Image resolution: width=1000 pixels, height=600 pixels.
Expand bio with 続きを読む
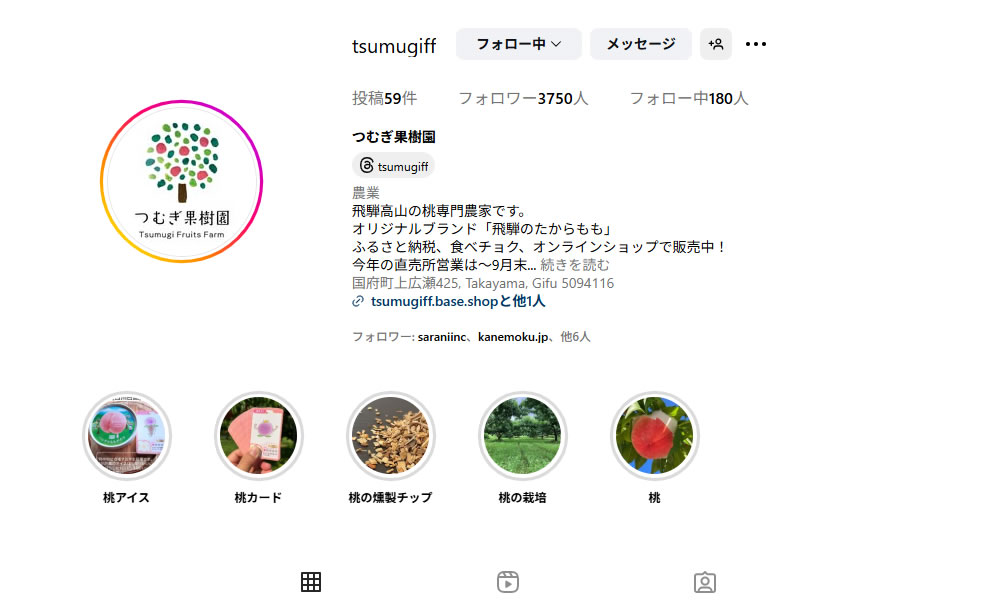[575, 265]
